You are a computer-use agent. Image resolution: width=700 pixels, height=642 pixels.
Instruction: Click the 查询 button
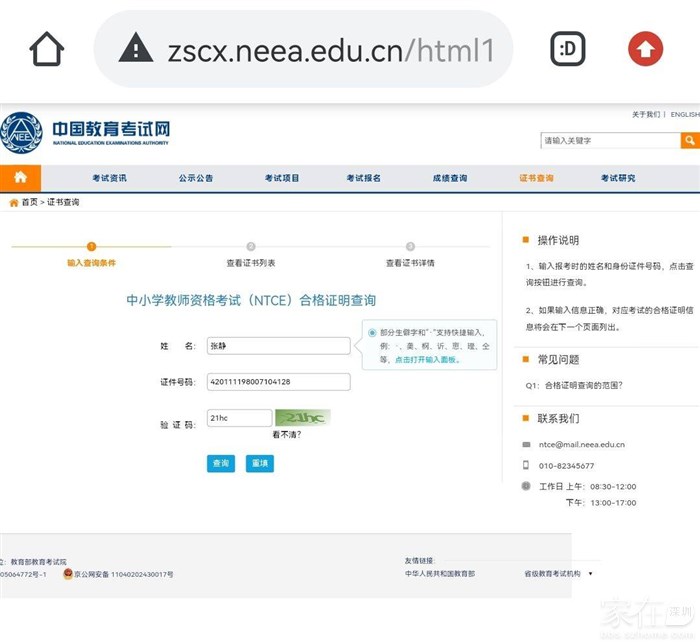[220, 463]
